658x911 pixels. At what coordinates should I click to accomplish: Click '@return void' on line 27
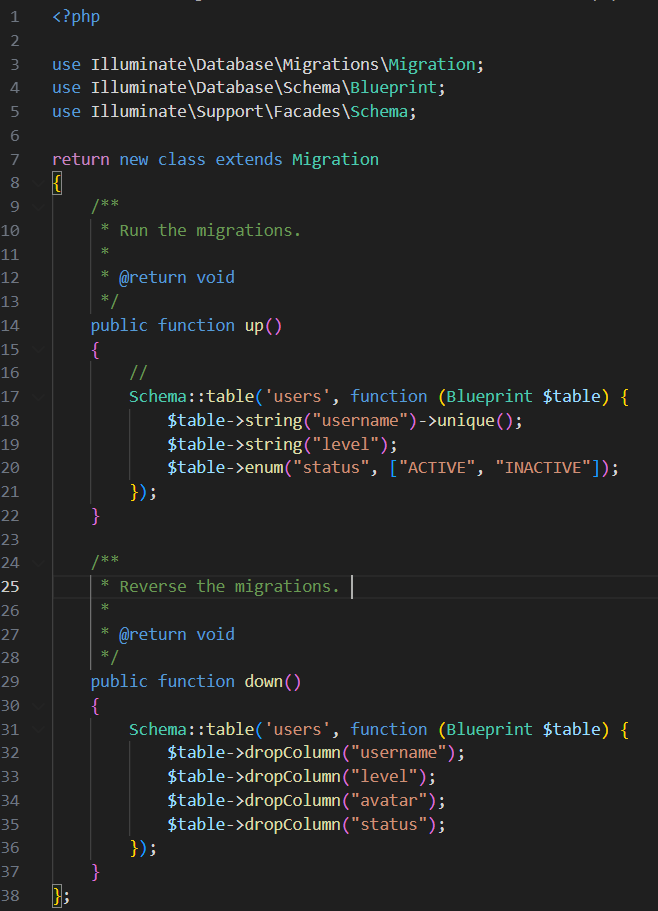[x=177, y=634]
